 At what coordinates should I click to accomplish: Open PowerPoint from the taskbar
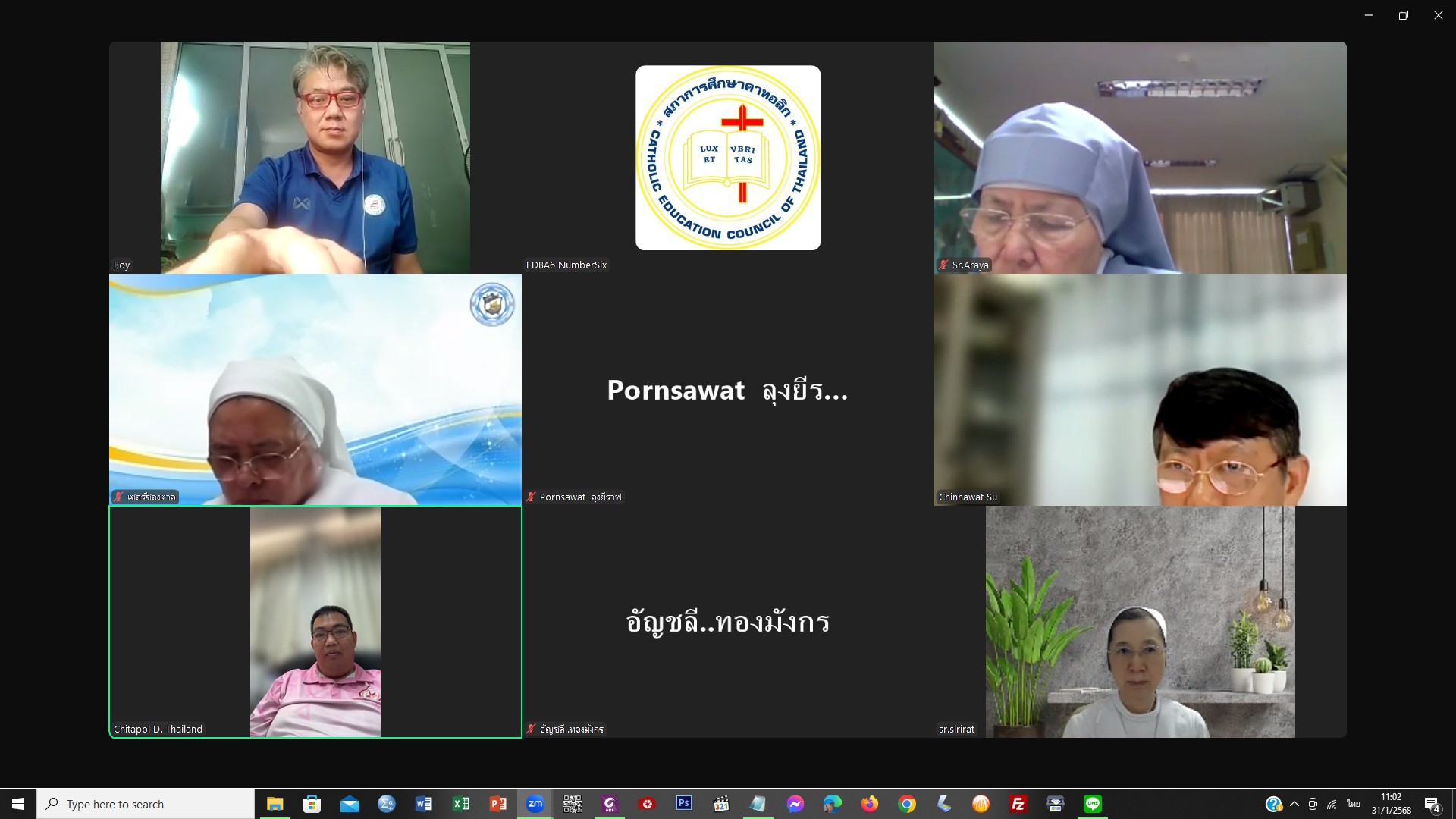coord(497,804)
